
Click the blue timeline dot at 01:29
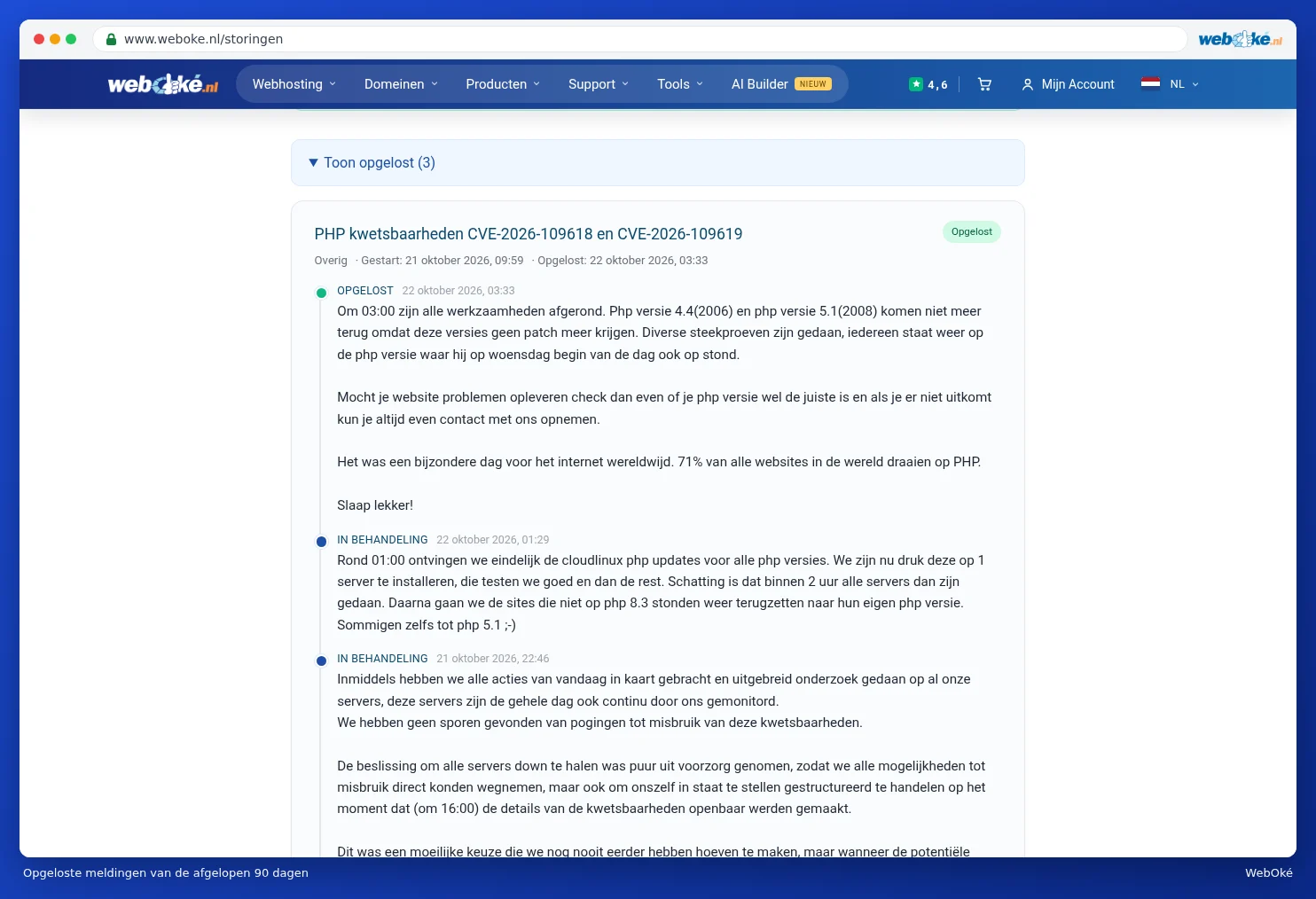(x=321, y=542)
